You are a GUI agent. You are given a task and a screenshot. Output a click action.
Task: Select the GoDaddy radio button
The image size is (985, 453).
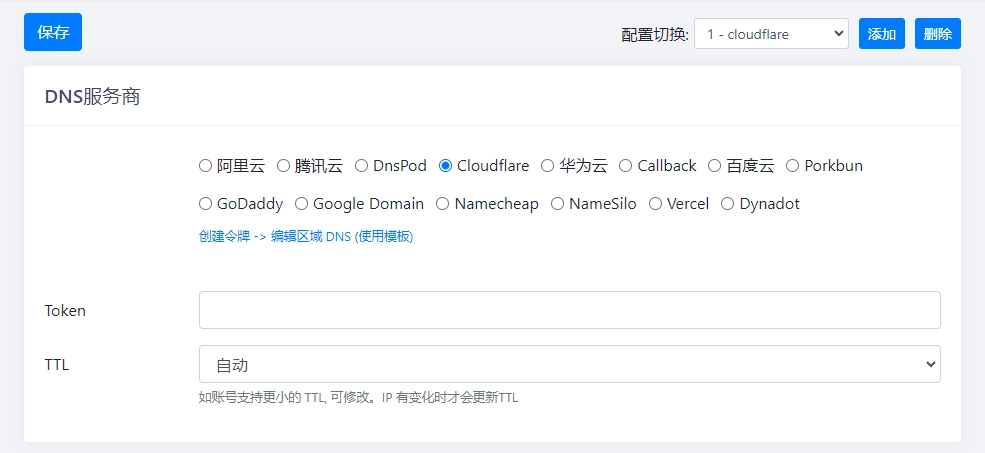click(206, 204)
